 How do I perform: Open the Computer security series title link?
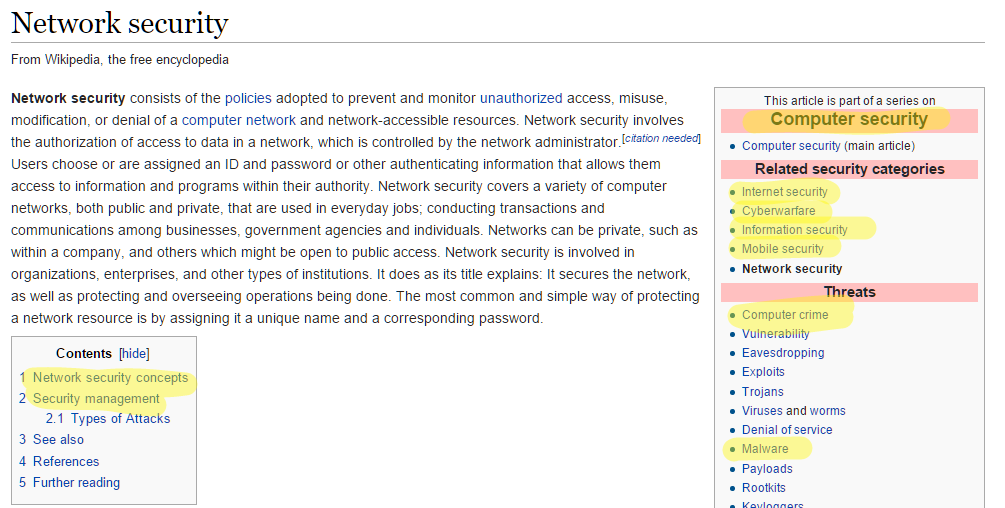[x=848, y=120]
